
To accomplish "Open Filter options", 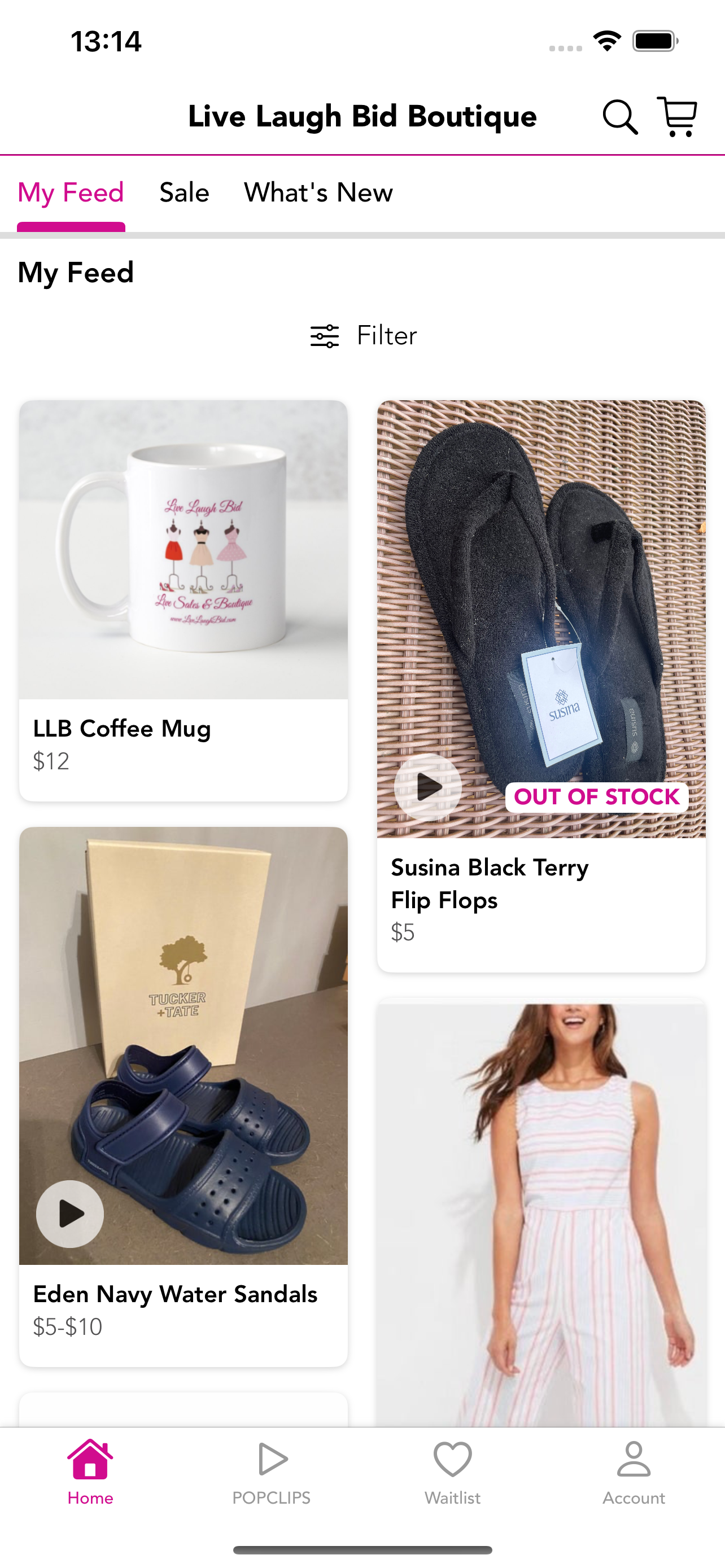I will pos(364,336).
